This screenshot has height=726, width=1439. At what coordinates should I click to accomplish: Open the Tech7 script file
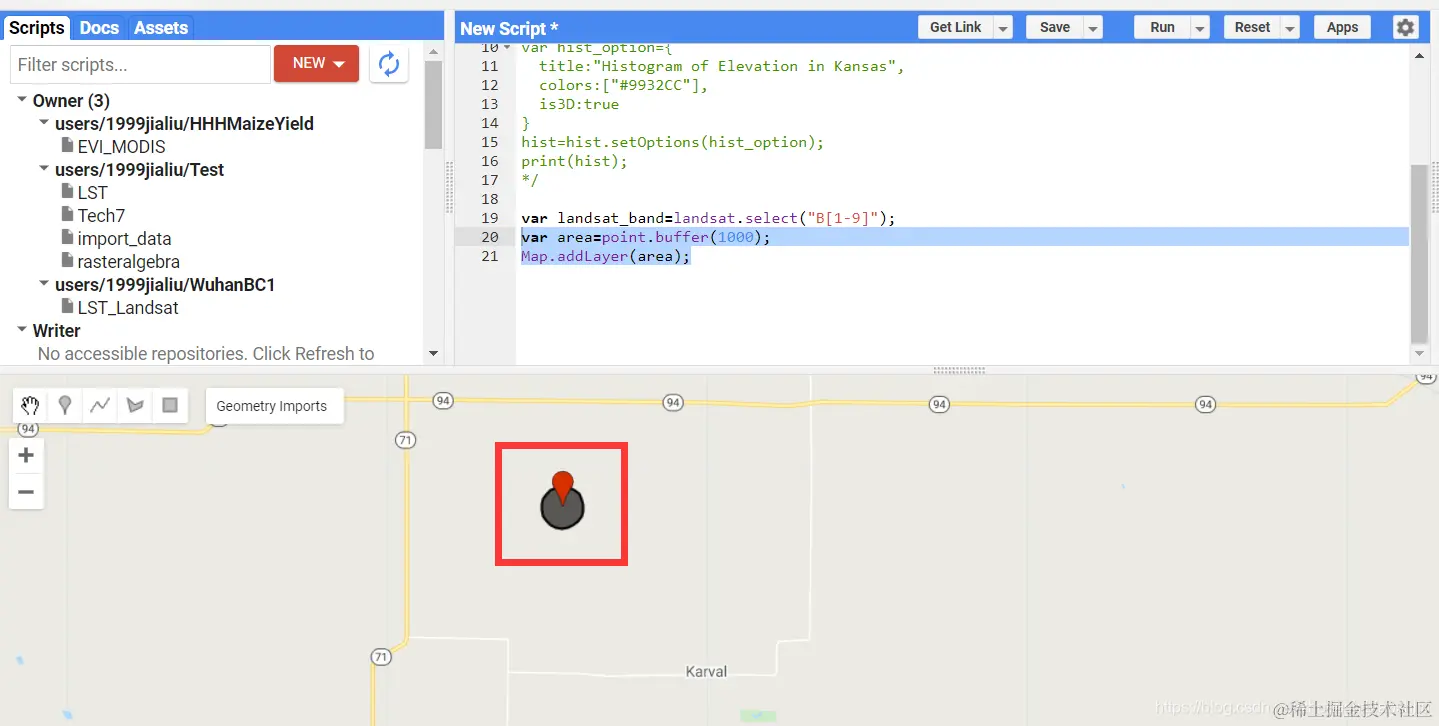101,216
